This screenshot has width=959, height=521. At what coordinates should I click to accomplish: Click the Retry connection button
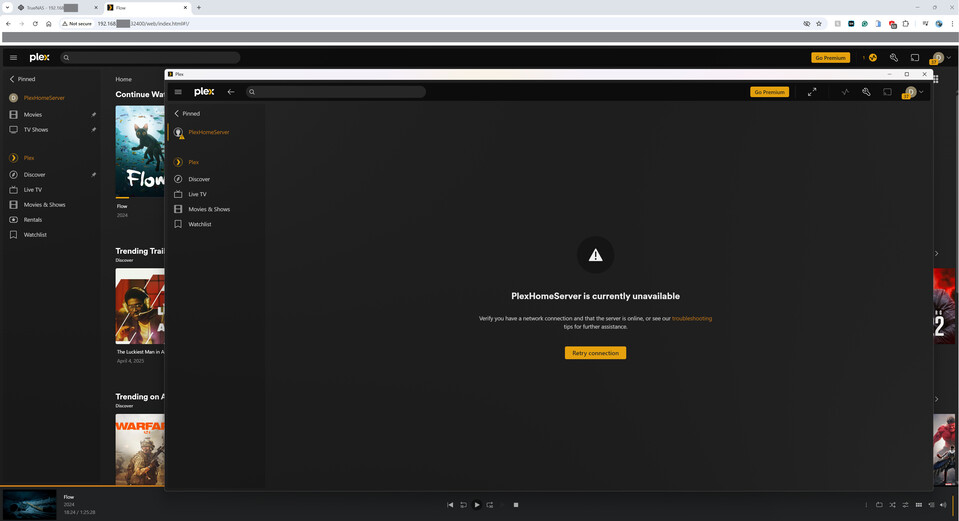[x=595, y=353]
